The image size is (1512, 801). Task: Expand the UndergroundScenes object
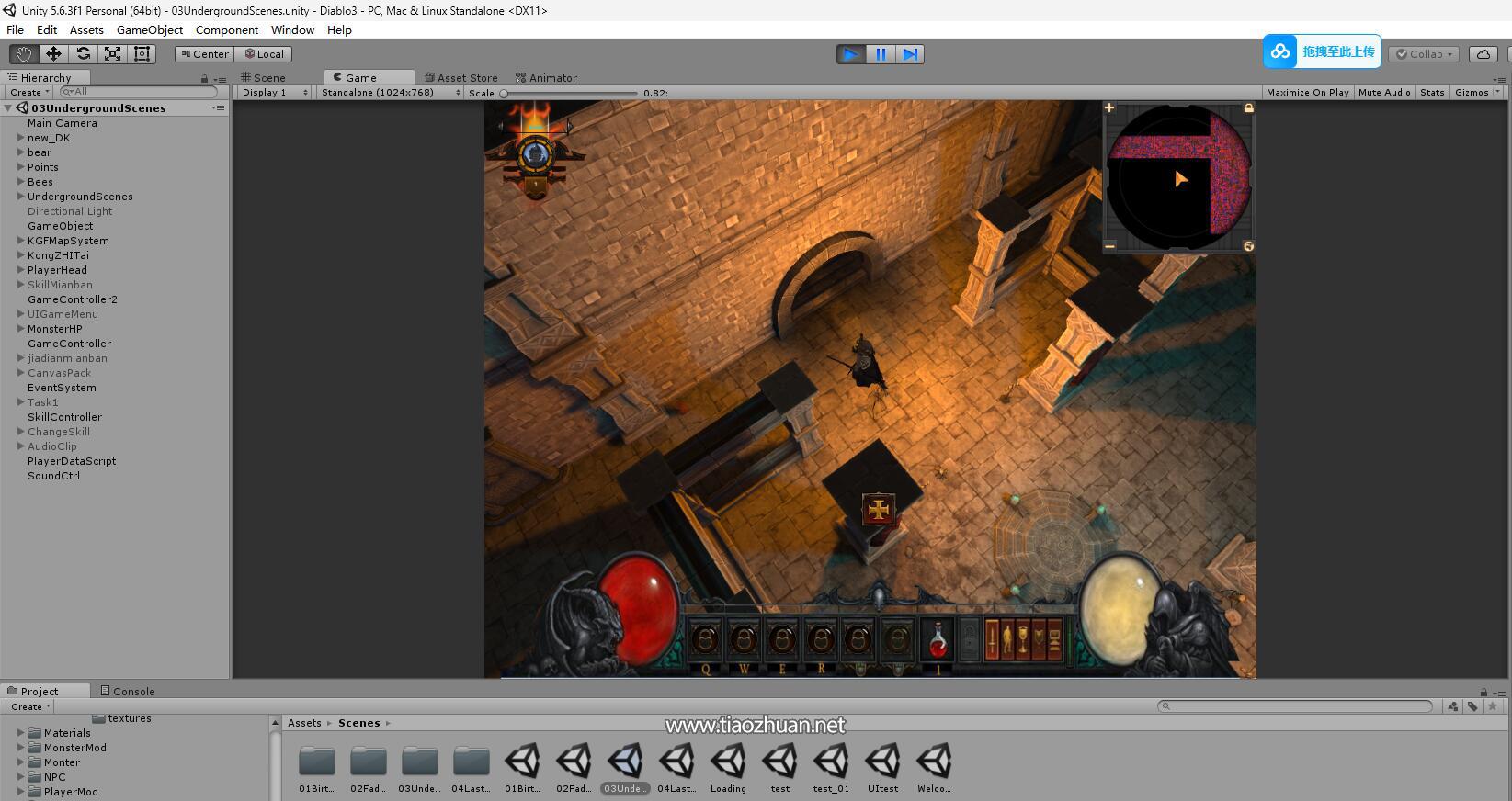20,197
